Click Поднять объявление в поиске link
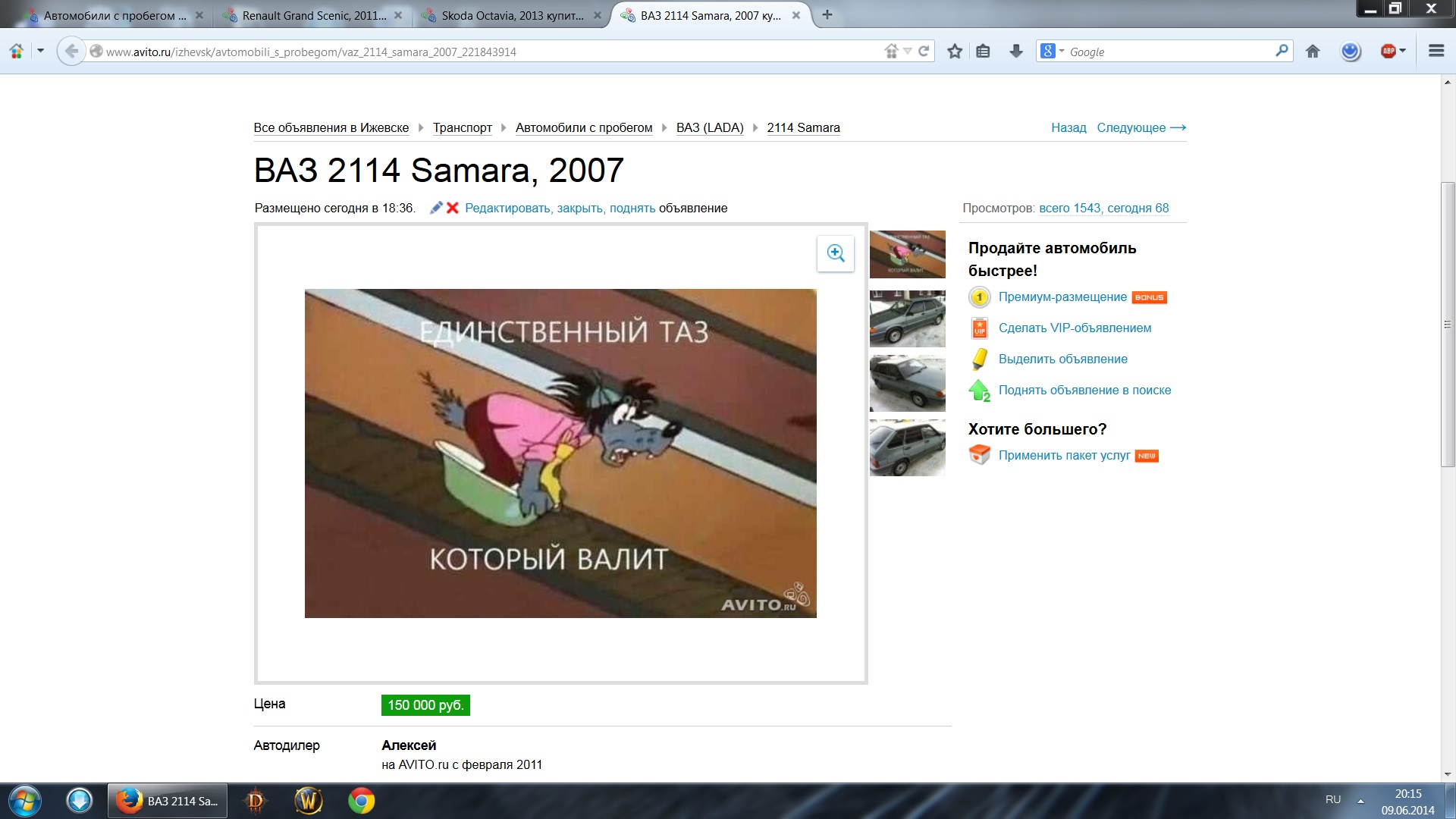 pyautogui.click(x=1084, y=391)
